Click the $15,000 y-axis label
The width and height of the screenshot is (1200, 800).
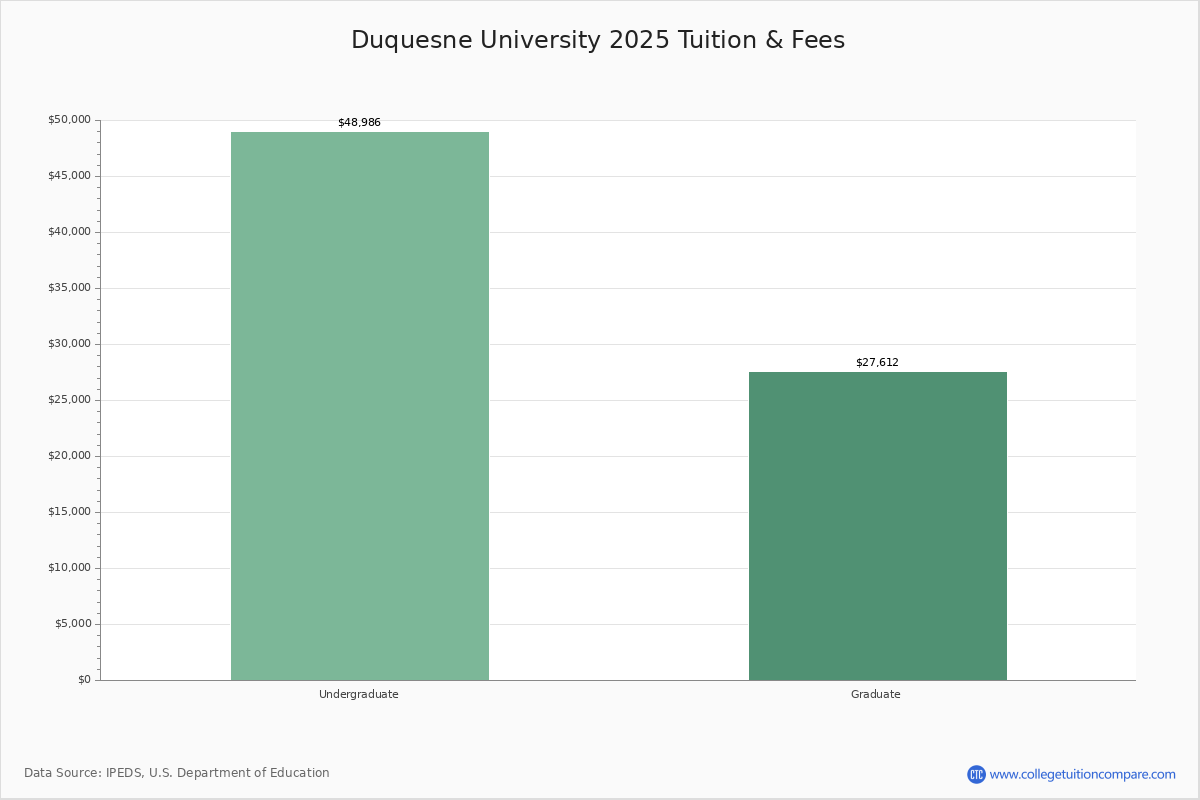point(69,512)
